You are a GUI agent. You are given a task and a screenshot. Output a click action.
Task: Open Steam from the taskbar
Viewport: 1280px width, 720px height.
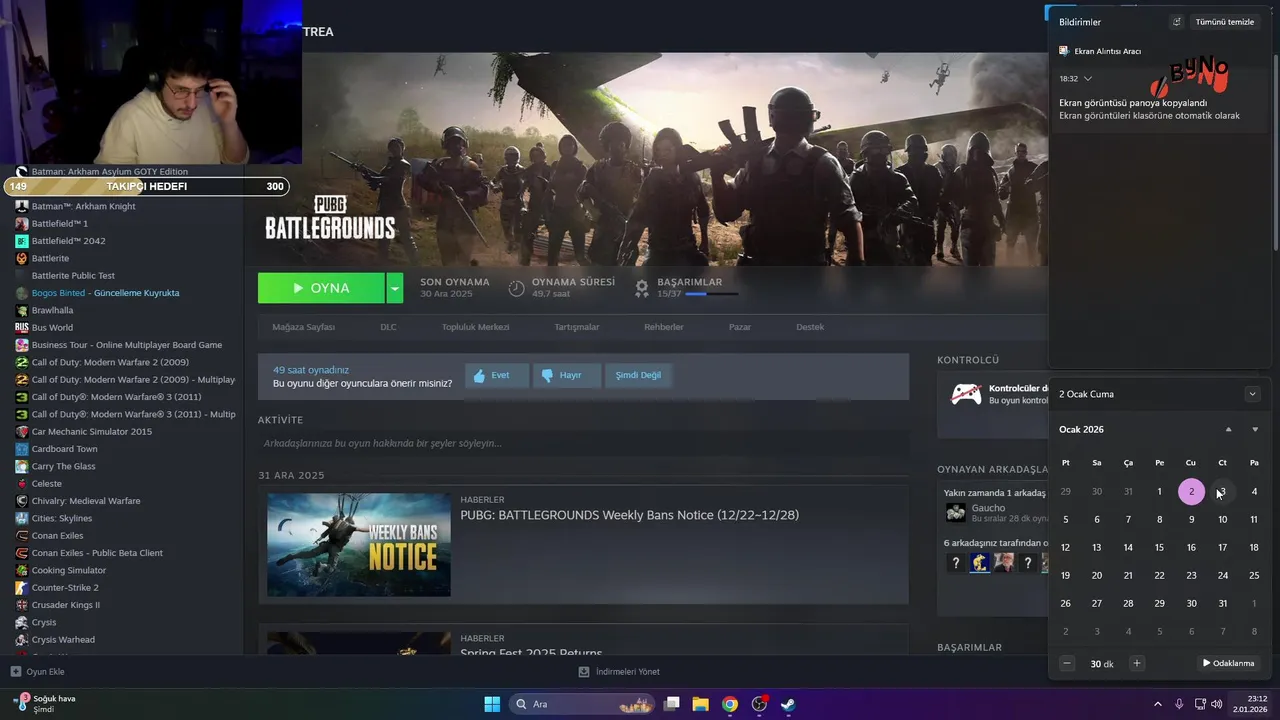coord(788,704)
